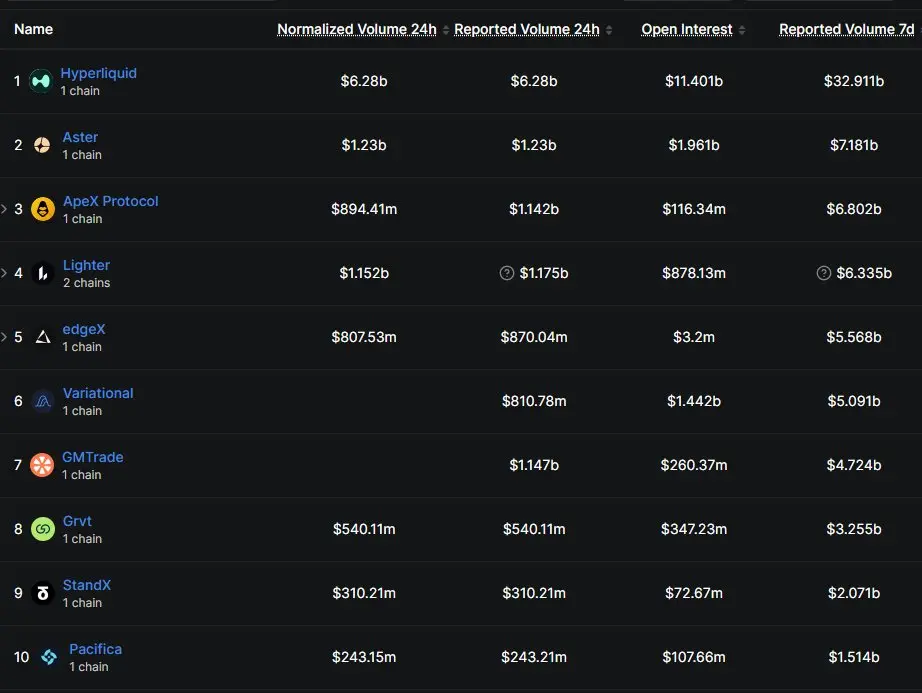Open the Variational protocol link
Screen dimensions: 922x693
98,393
